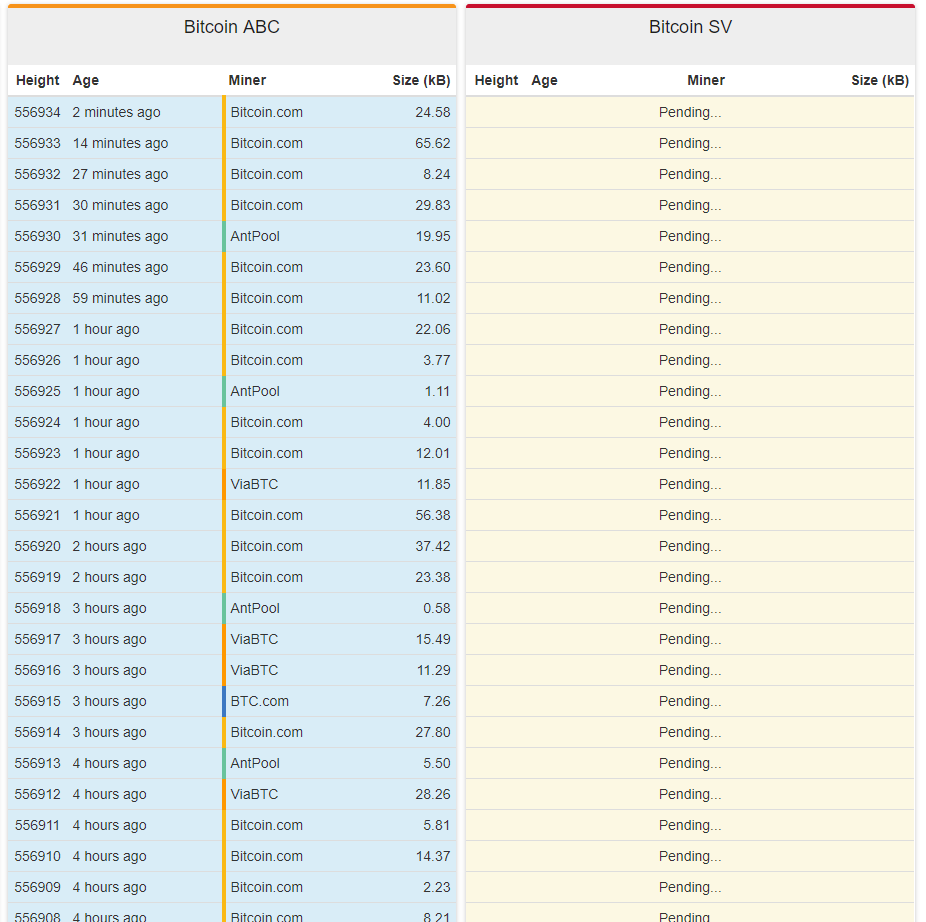This screenshot has height=922, width=926.
Task: Click the 56.38 size value
Action: pos(432,515)
